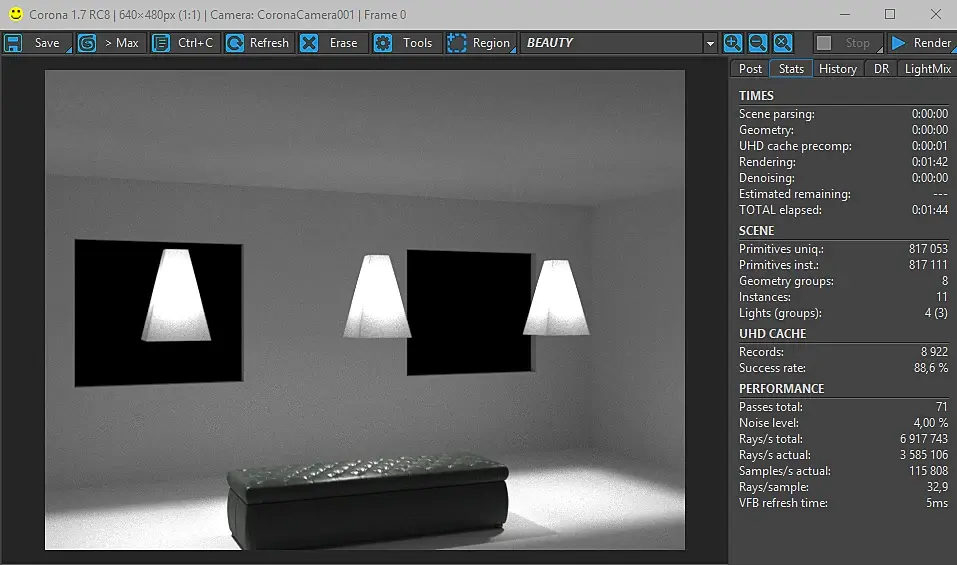Click the "0:01:44" total elapsed value
This screenshot has height=565, width=957.
[x=930, y=210]
